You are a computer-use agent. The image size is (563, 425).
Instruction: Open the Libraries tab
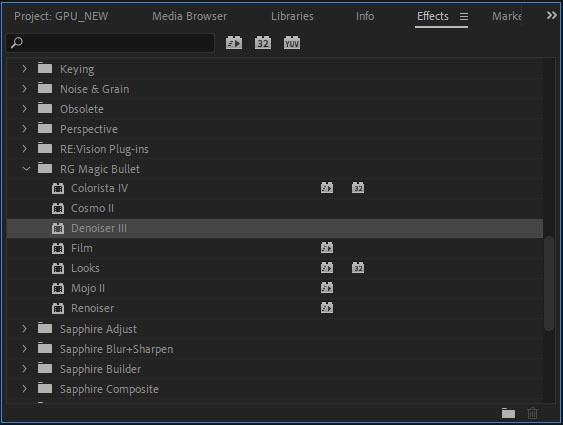click(292, 16)
